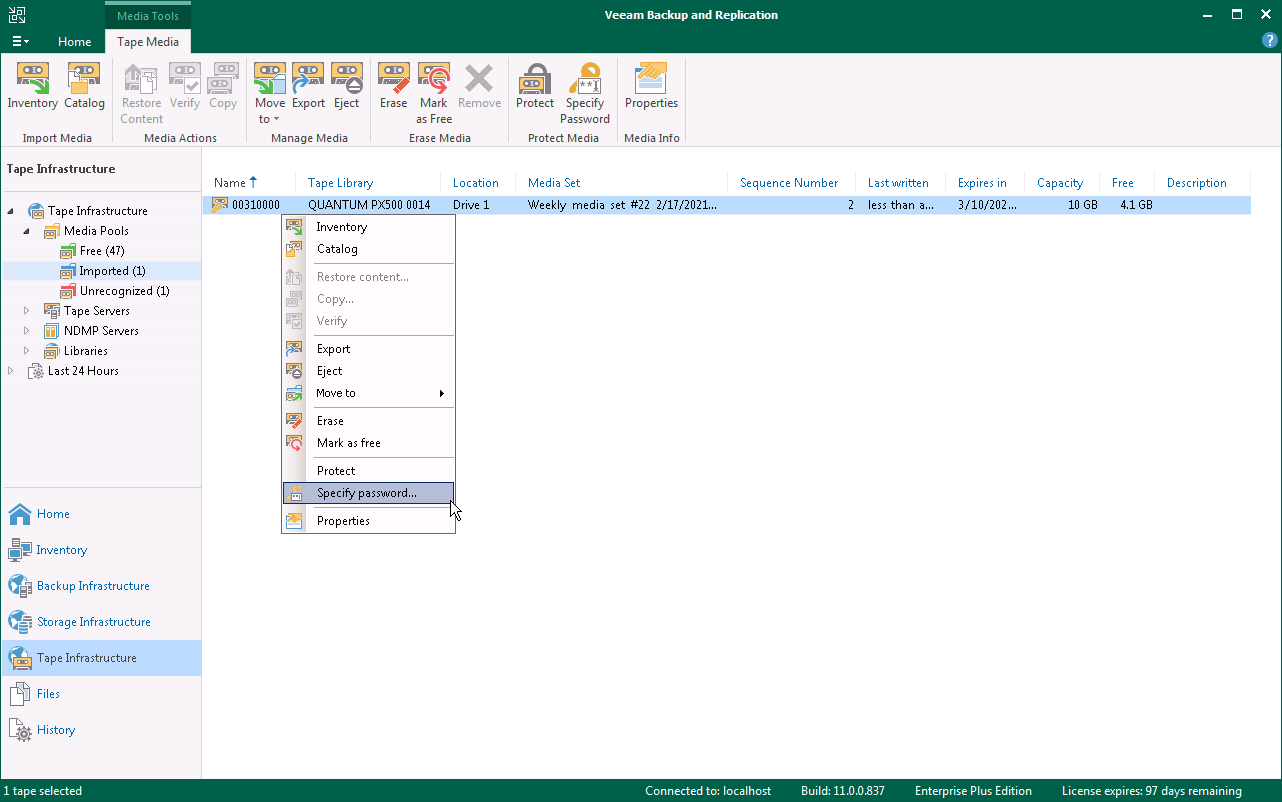
Task: Open the Move to context submenu
Action: pos(368,393)
